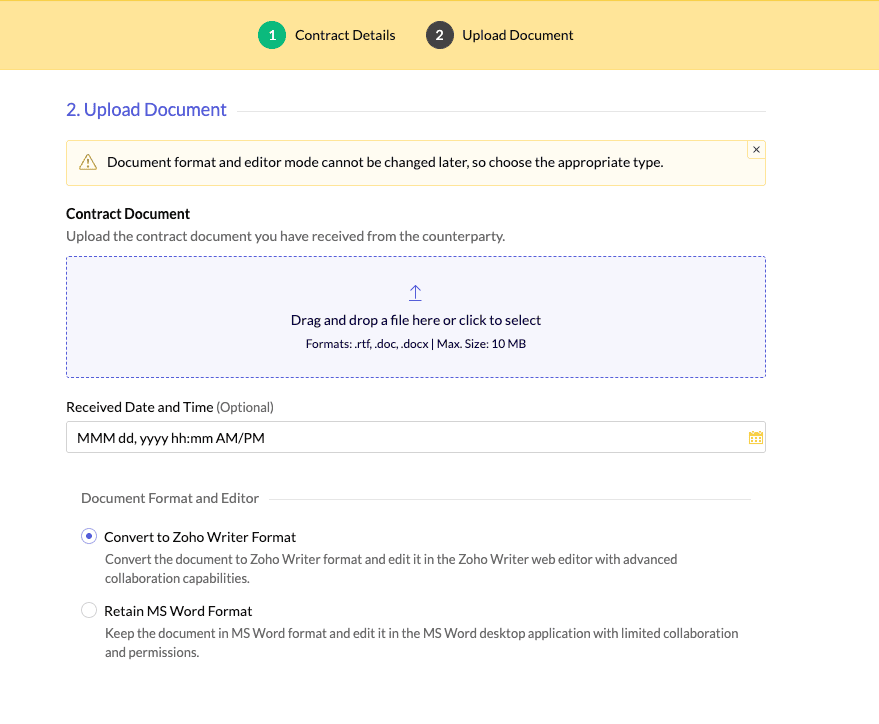Select Convert to Zoho Writer Format radio
879x724 pixels.
pyautogui.click(x=89, y=536)
